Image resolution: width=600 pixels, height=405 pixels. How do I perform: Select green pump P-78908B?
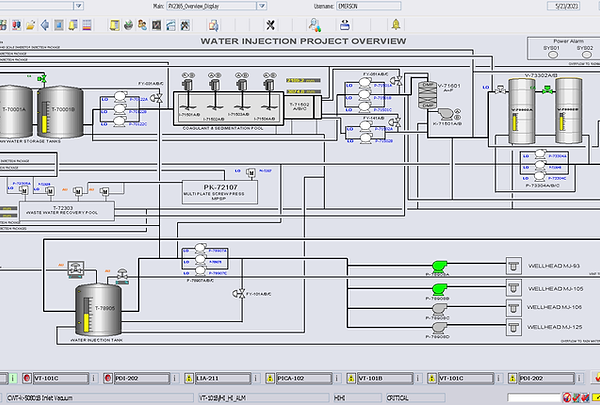point(440,289)
